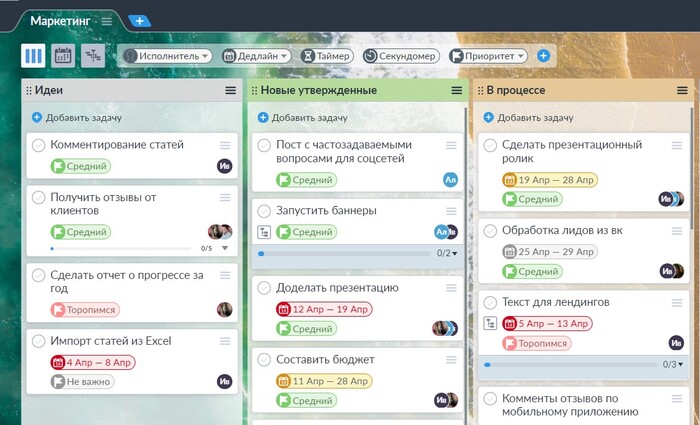Open the Новые утвержденные column menu

coord(456,91)
